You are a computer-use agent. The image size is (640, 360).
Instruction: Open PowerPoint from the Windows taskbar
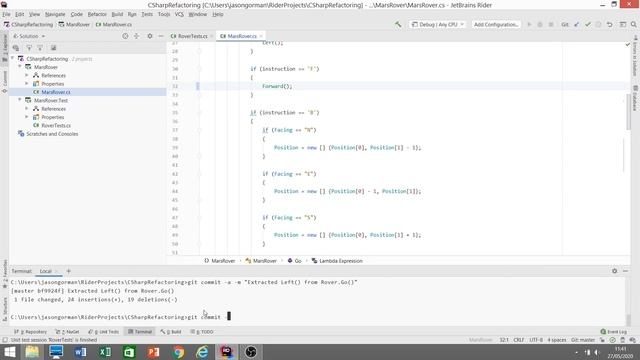point(153,352)
